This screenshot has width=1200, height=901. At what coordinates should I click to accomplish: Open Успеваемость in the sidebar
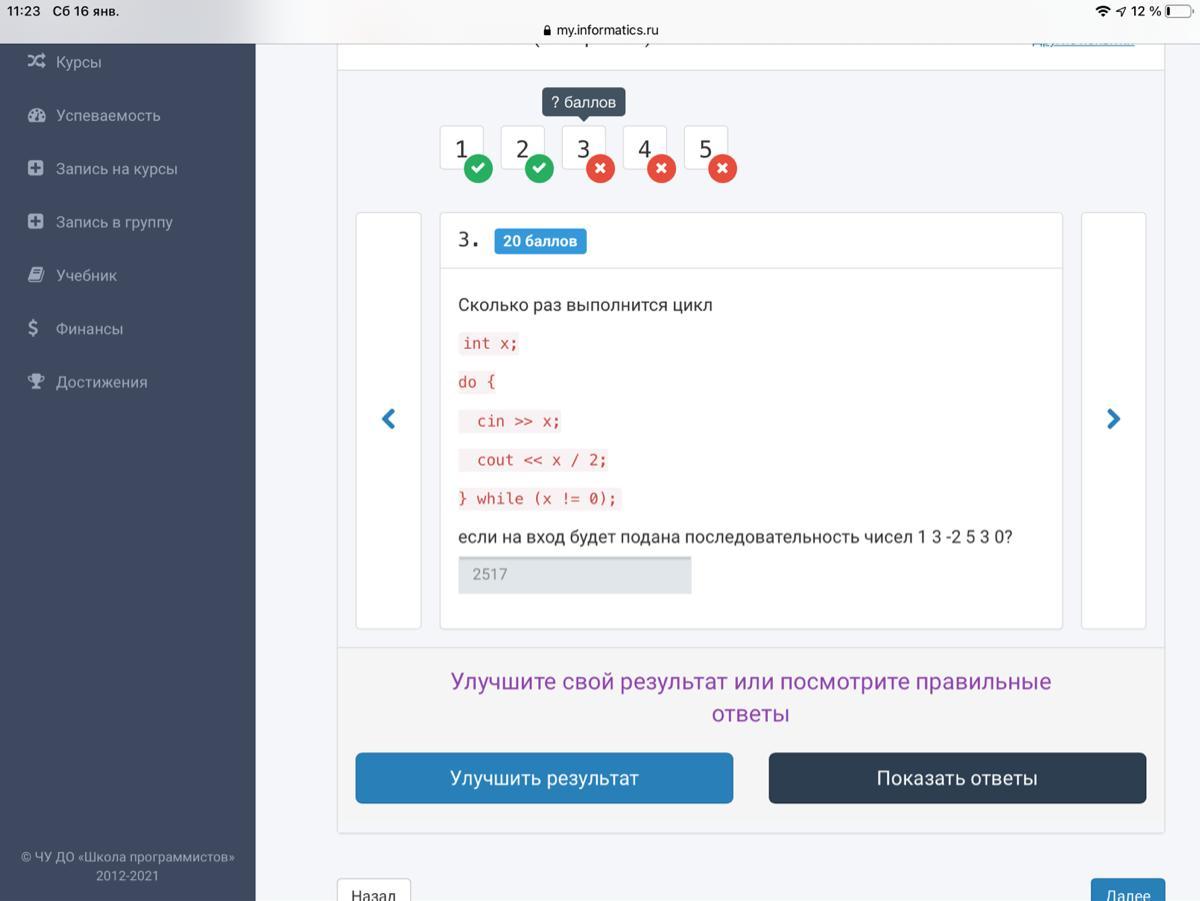(108, 115)
